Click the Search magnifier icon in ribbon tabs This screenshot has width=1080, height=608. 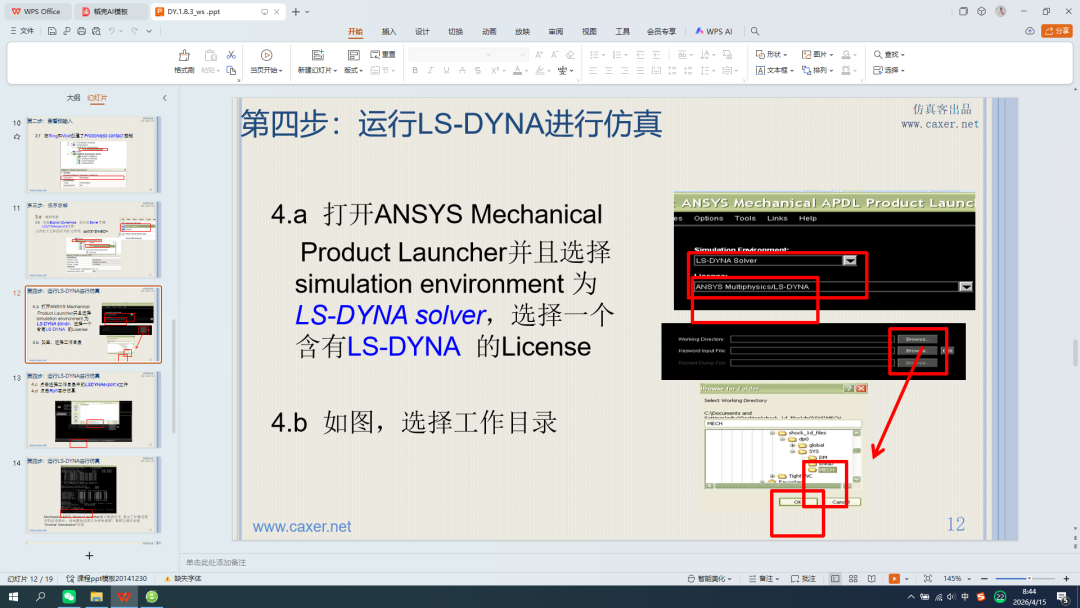(755, 31)
